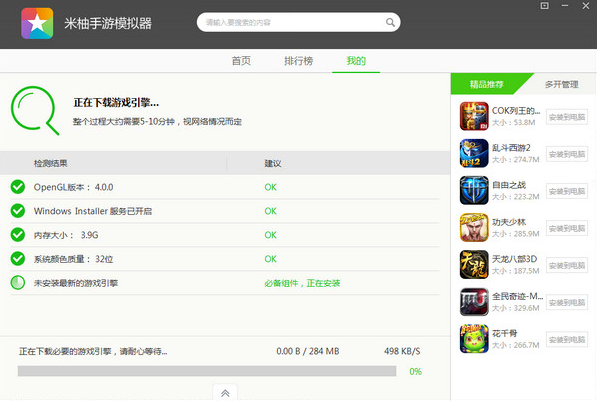Click OK result for OpenGL版本 row
This screenshot has height=401, width=597.
pos(270,187)
